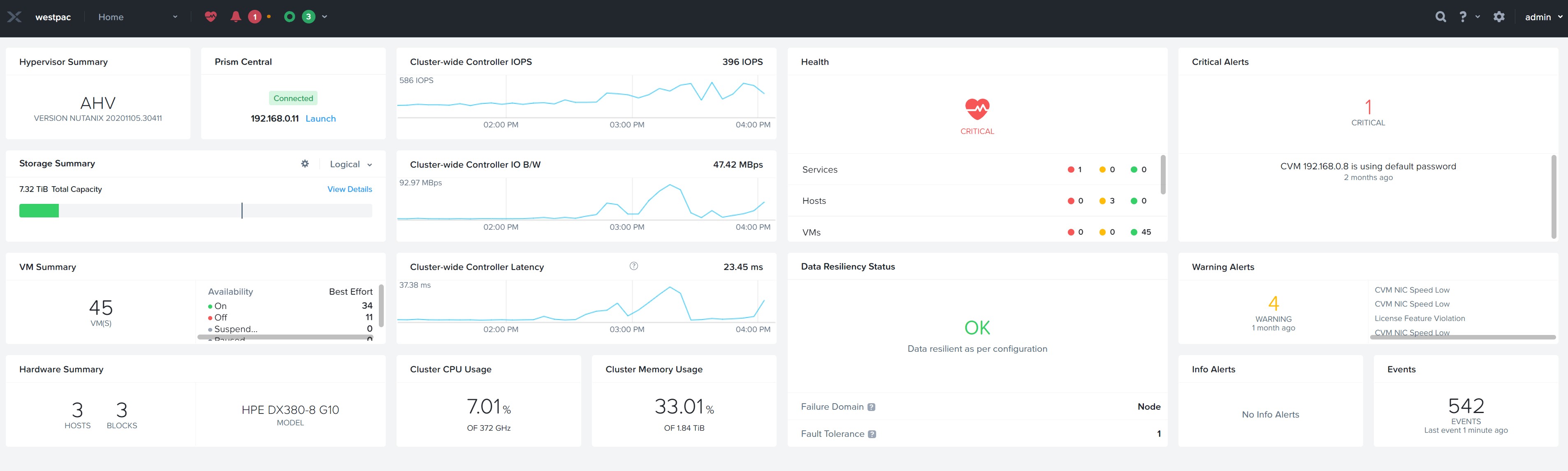Open the help question mark menu

[x=1463, y=17]
